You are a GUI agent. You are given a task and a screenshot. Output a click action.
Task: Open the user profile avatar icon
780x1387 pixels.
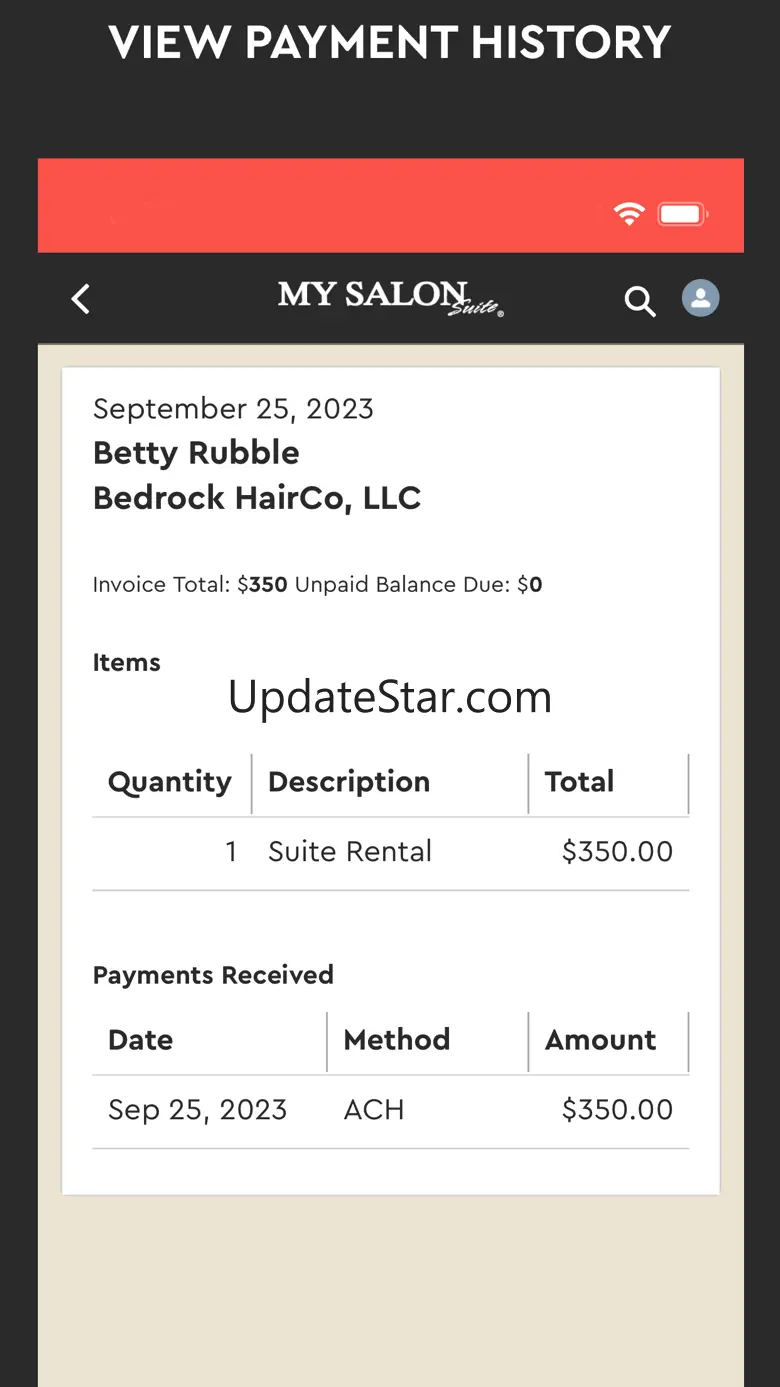click(700, 298)
